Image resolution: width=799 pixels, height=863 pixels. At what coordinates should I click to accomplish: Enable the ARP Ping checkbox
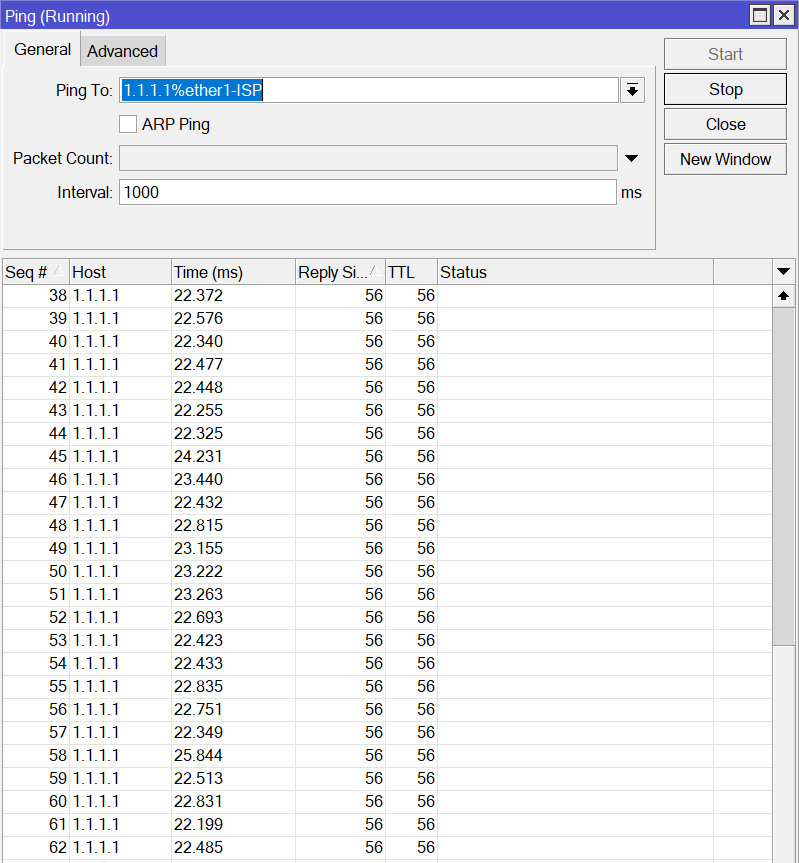[128, 124]
